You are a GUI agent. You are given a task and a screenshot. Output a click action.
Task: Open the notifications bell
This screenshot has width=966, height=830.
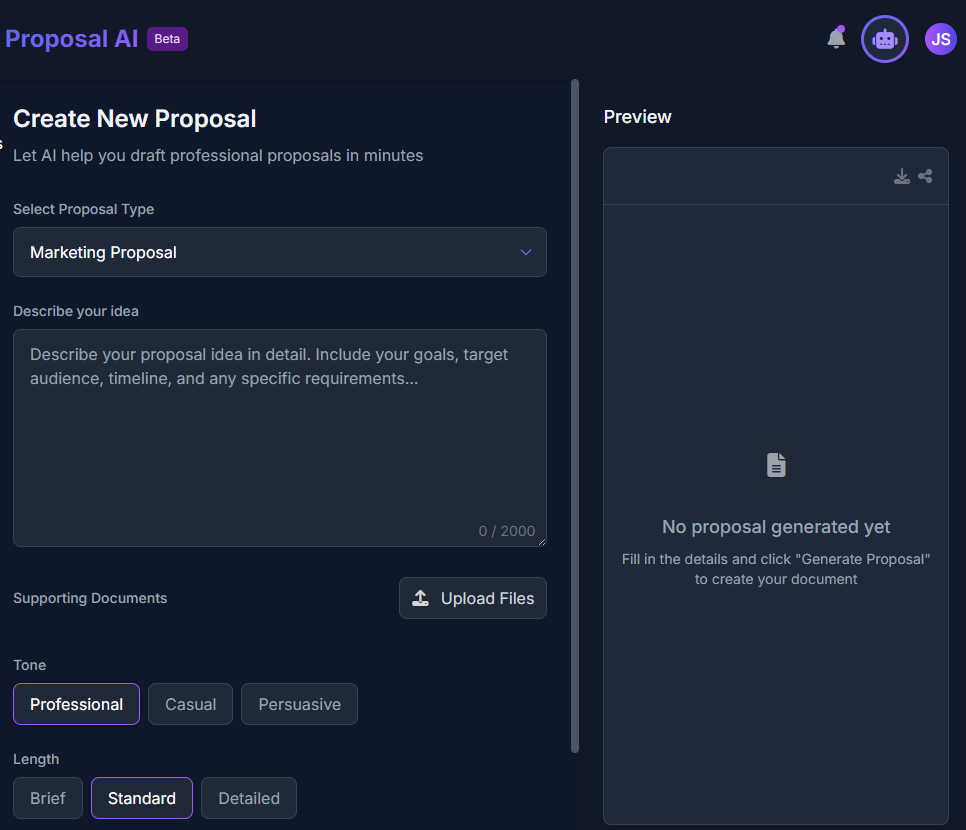click(836, 39)
